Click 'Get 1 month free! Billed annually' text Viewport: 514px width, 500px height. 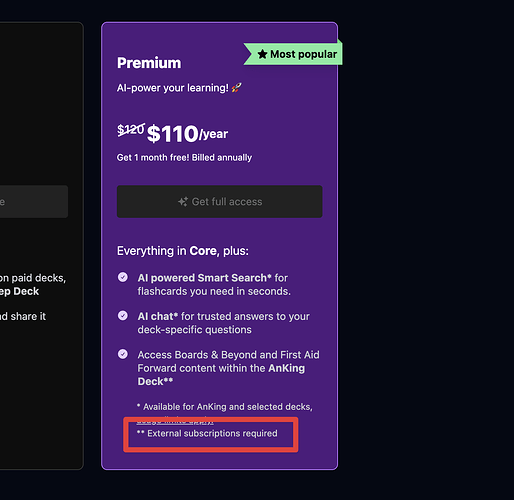click(x=184, y=157)
